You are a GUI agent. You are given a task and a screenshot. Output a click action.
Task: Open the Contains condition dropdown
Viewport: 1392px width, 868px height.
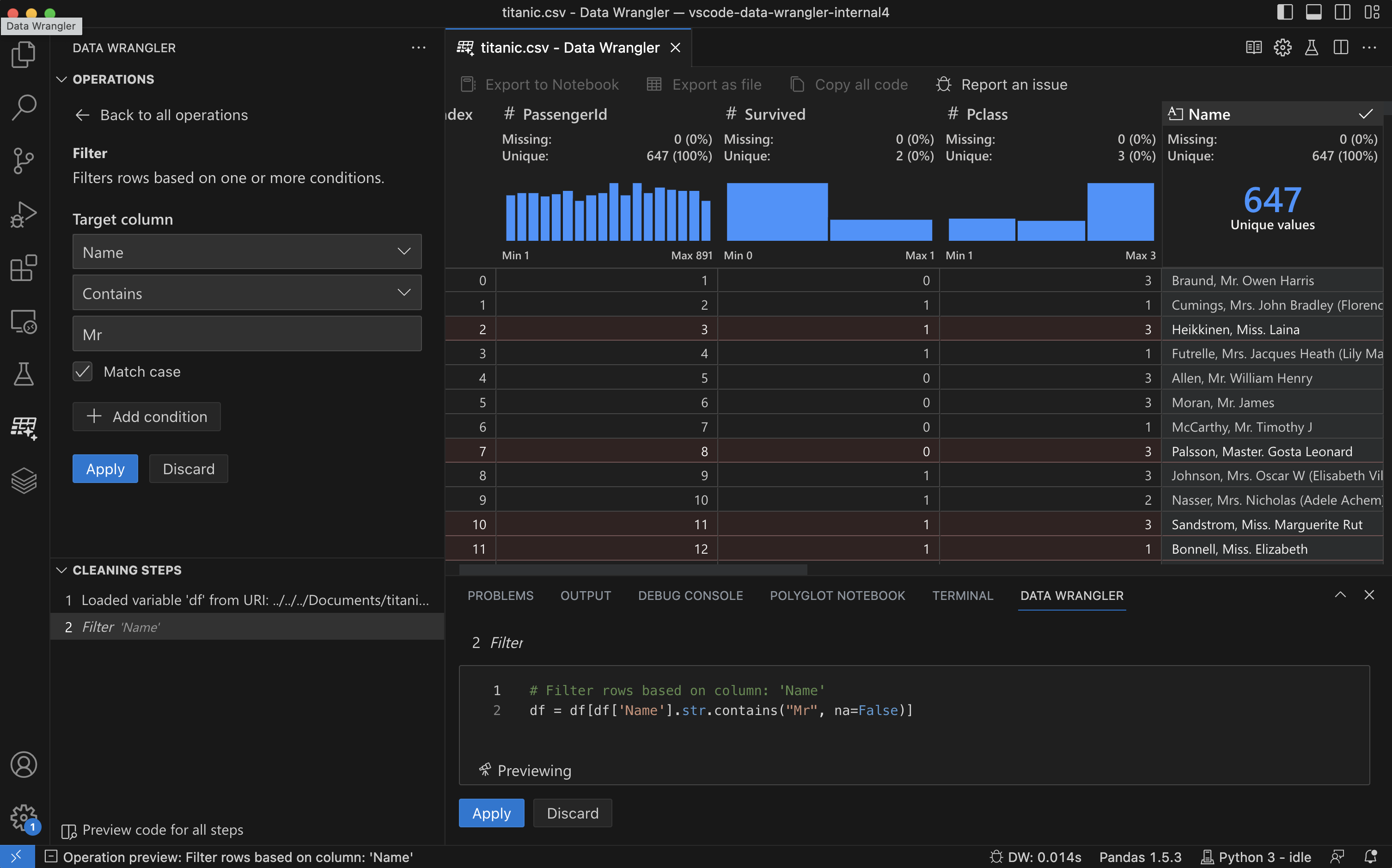click(x=247, y=293)
